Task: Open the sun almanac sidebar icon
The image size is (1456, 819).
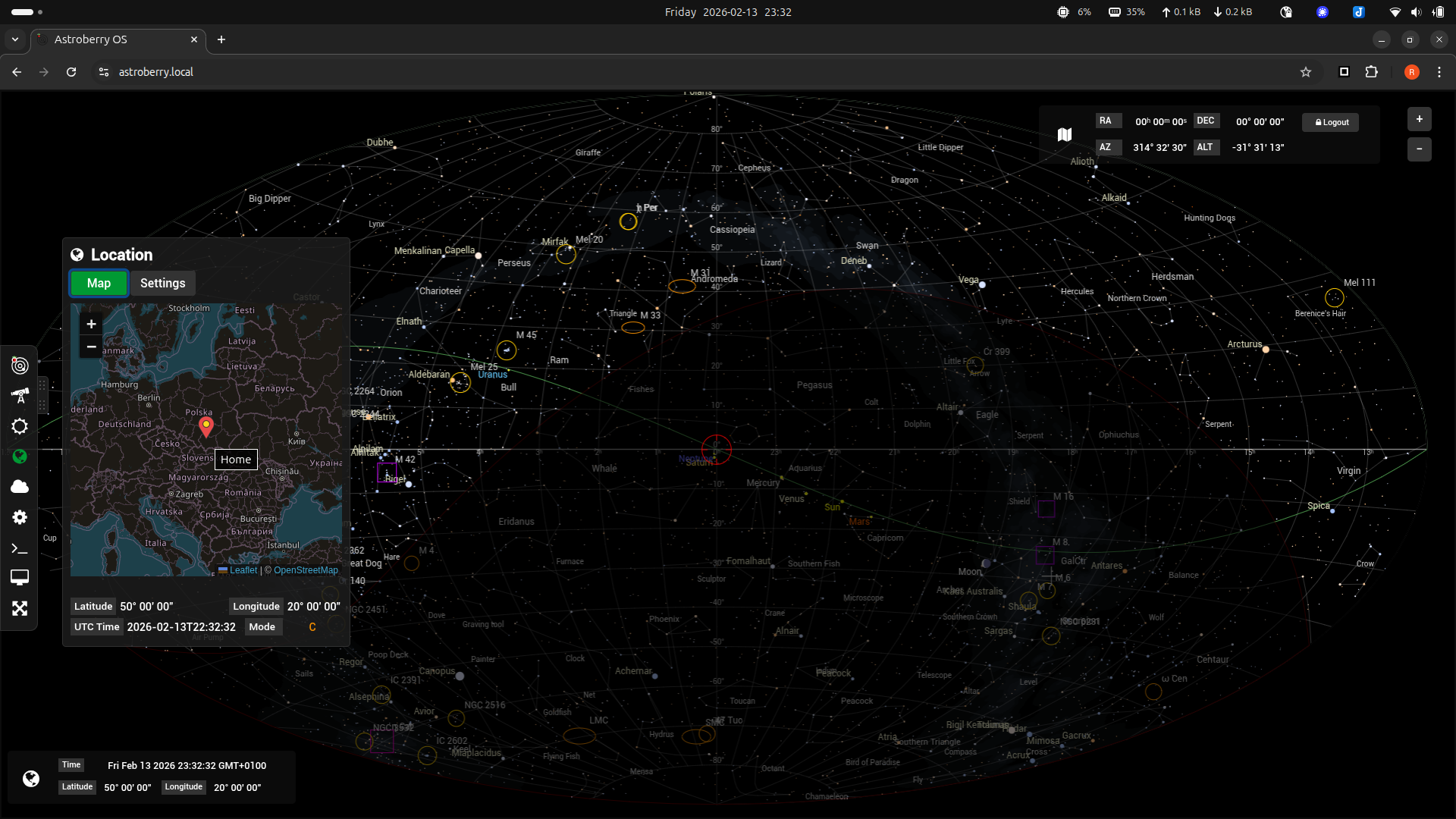Action: coord(20,426)
